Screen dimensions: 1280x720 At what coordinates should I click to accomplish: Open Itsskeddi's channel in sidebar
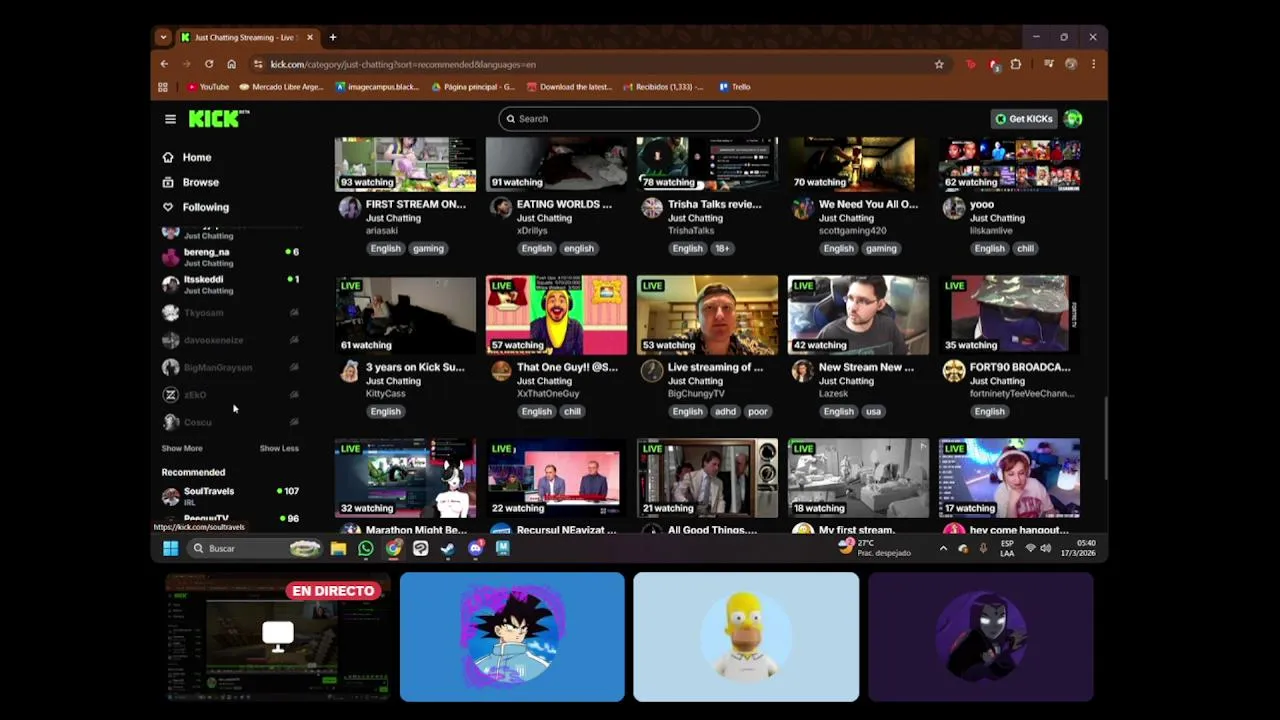pos(230,285)
